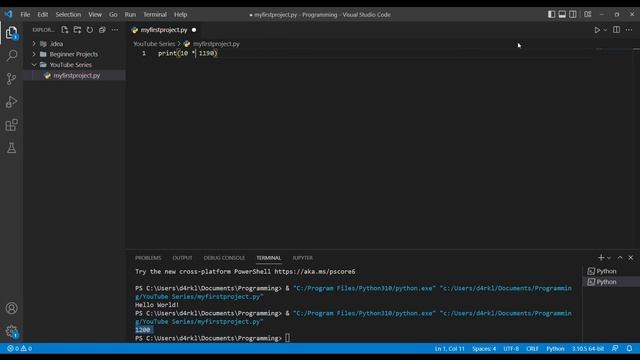Show errors and warnings count in status bar
640x360 pixels.
(x=19, y=349)
